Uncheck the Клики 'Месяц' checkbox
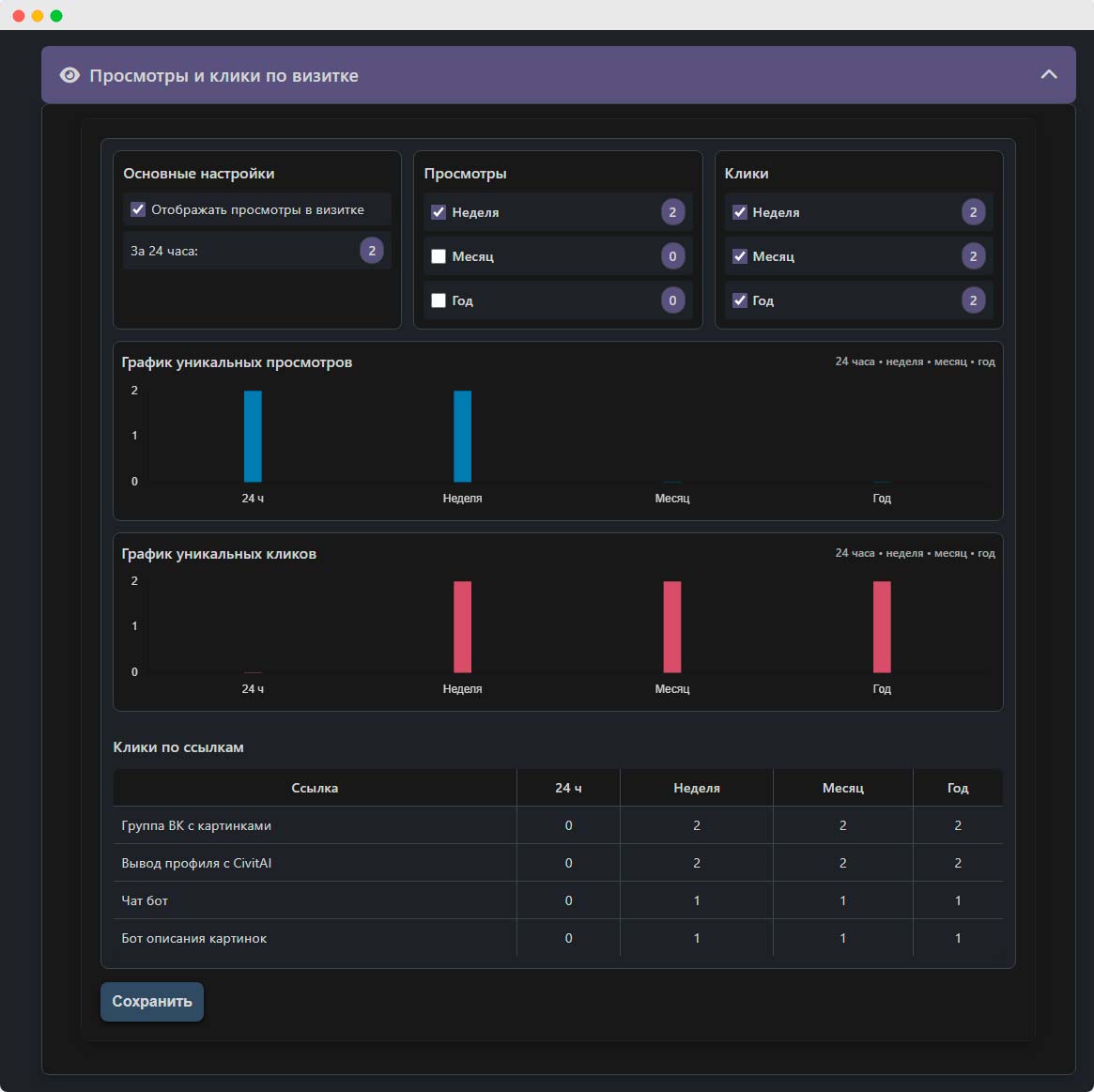 [x=740, y=256]
